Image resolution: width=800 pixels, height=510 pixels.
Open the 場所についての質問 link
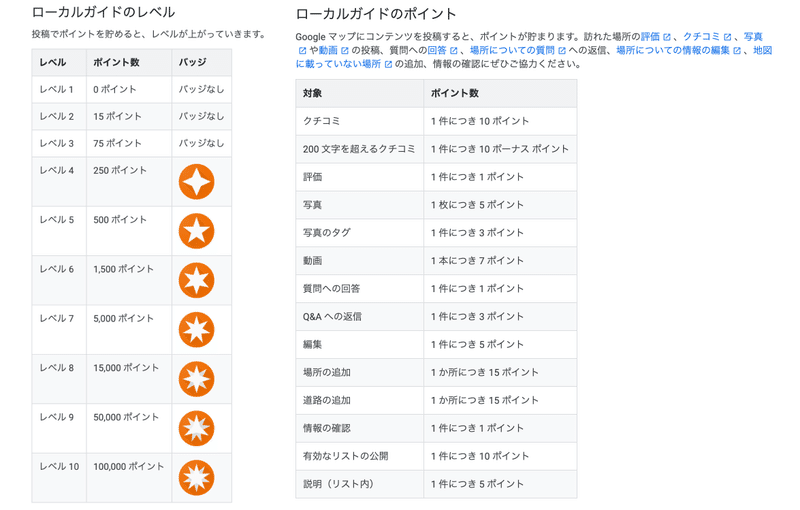point(512,50)
